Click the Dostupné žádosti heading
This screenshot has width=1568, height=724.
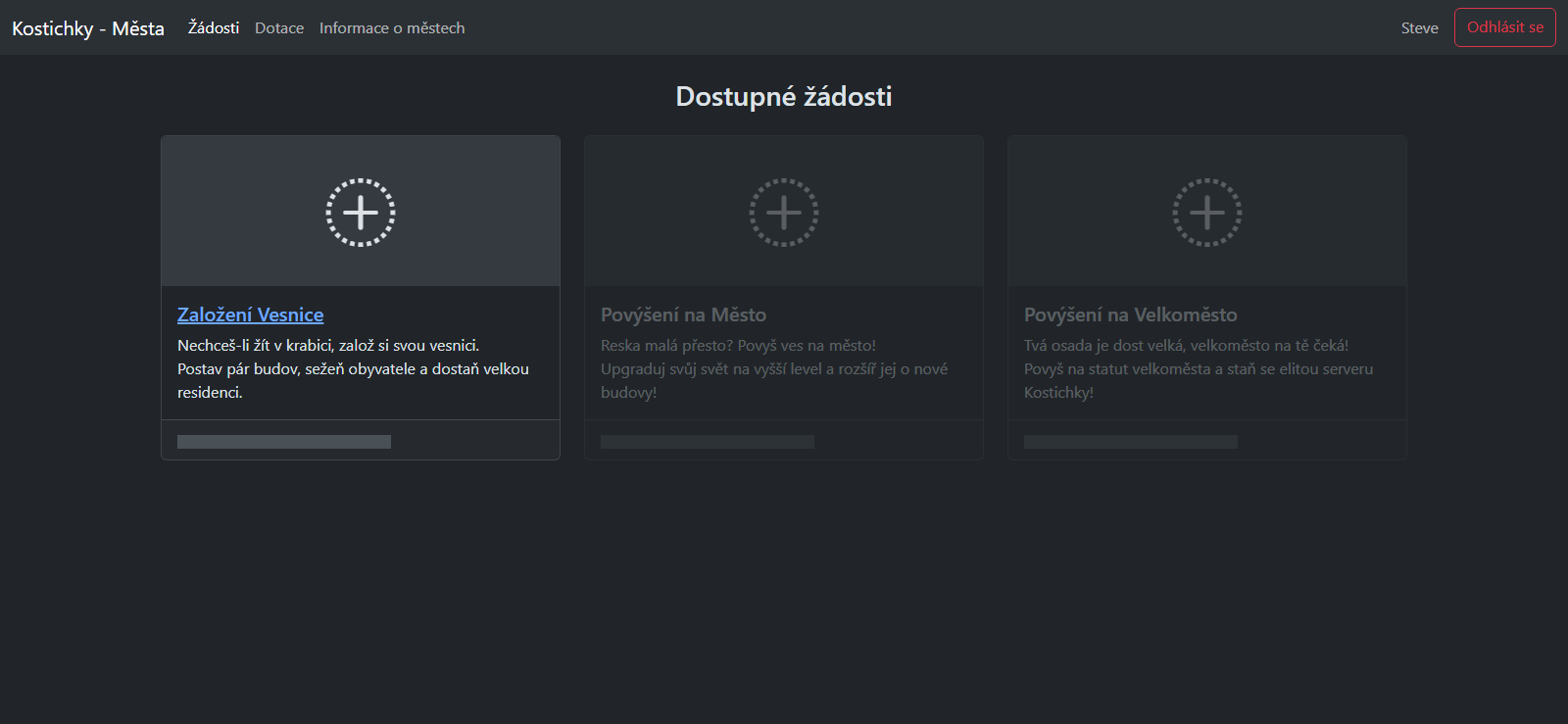click(784, 96)
